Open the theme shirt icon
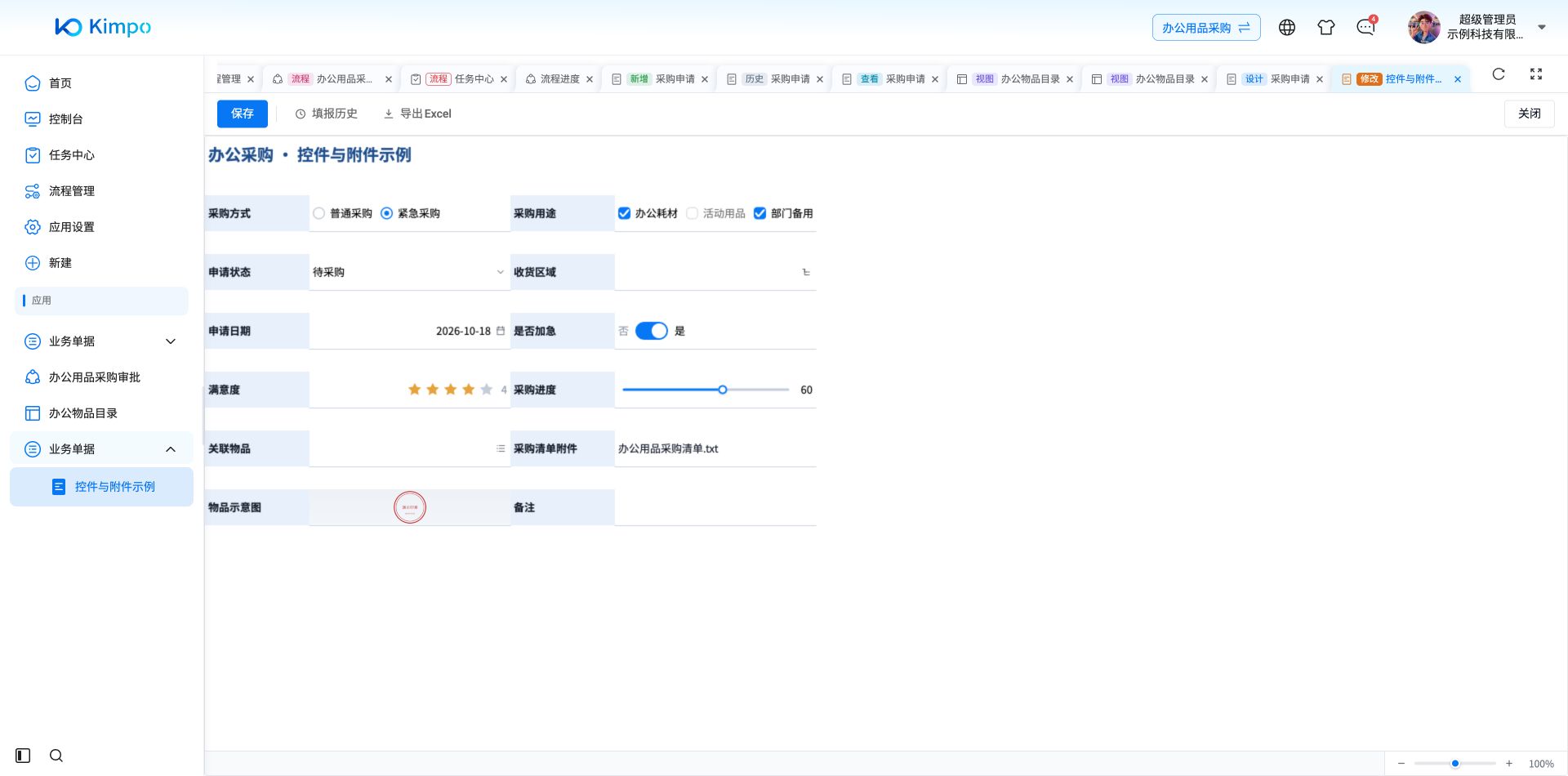The height and width of the screenshot is (776, 1568). [x=1326, y=28]
